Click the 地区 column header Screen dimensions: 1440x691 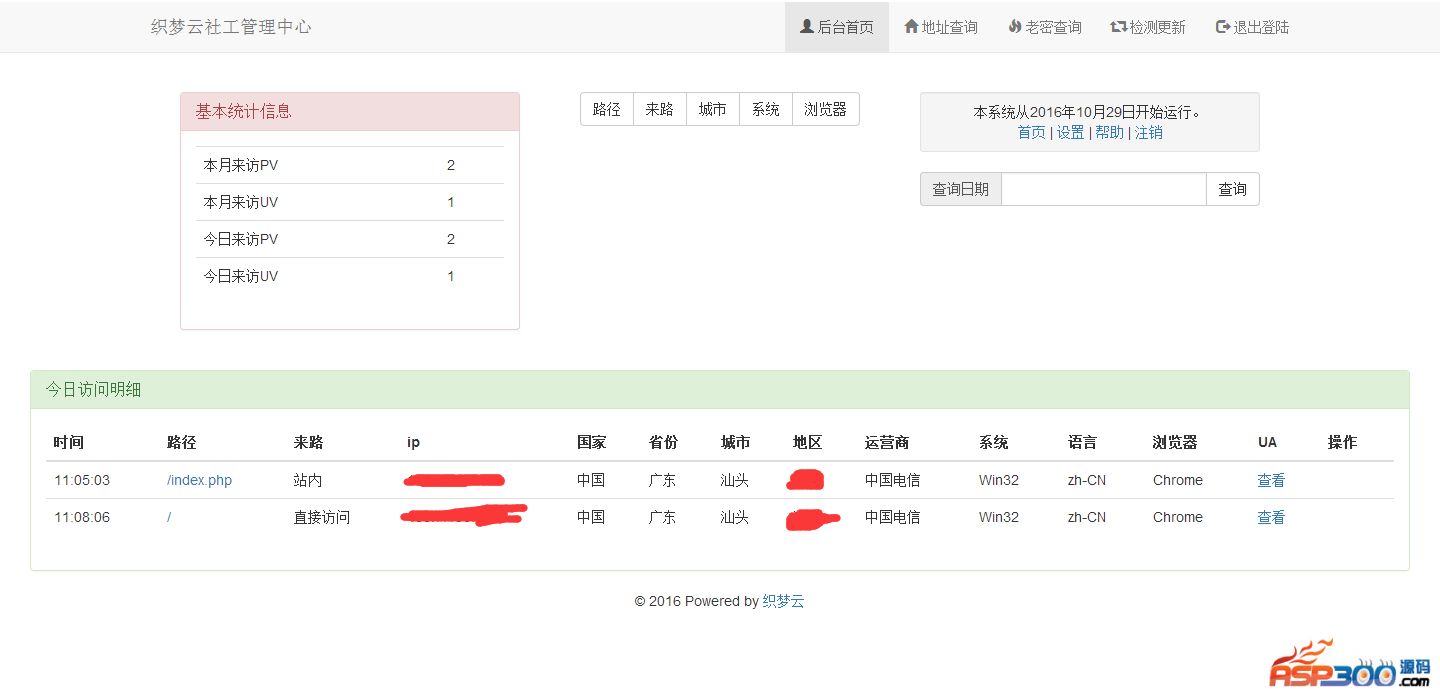pyautogui.click(x=808, y=442)
